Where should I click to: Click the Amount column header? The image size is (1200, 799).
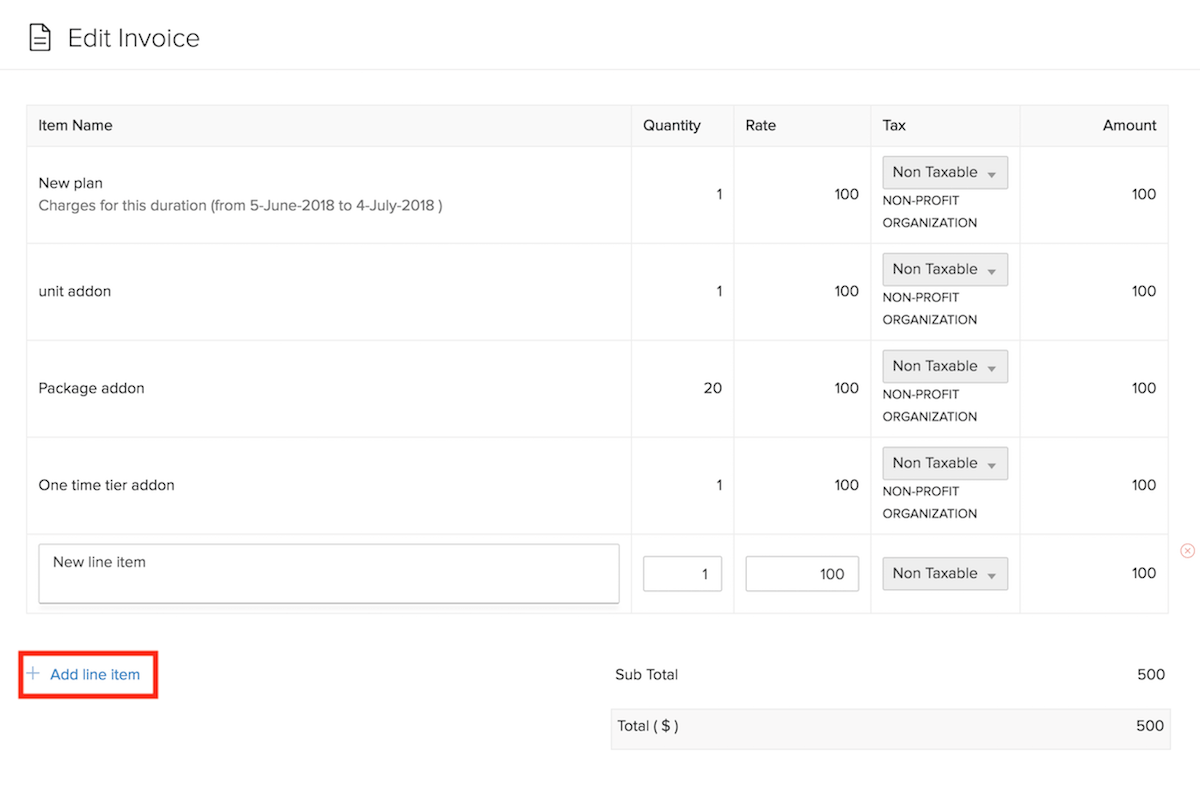tap(1129, 126)
